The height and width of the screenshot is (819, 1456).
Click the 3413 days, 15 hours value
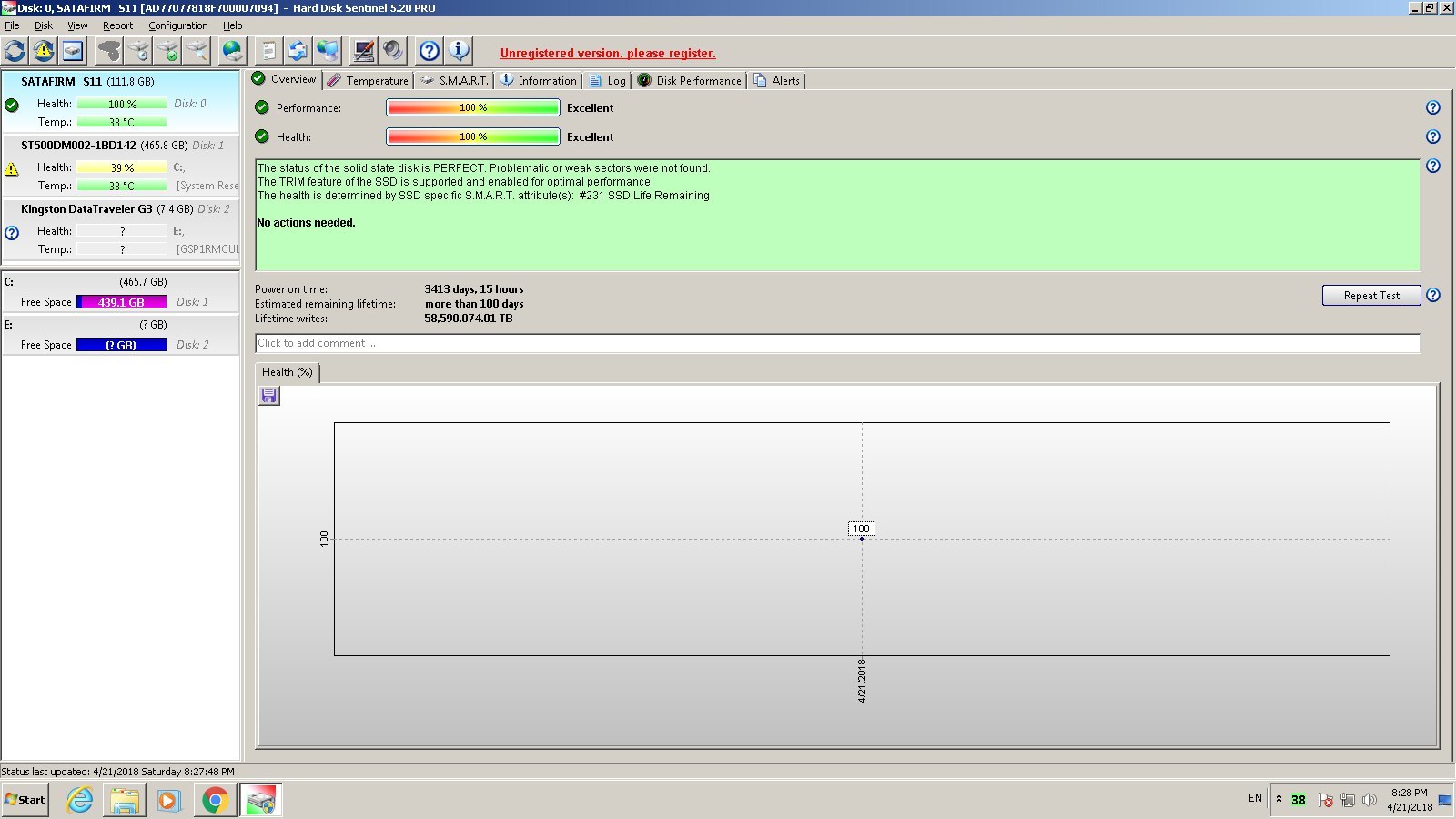(474, 289)
